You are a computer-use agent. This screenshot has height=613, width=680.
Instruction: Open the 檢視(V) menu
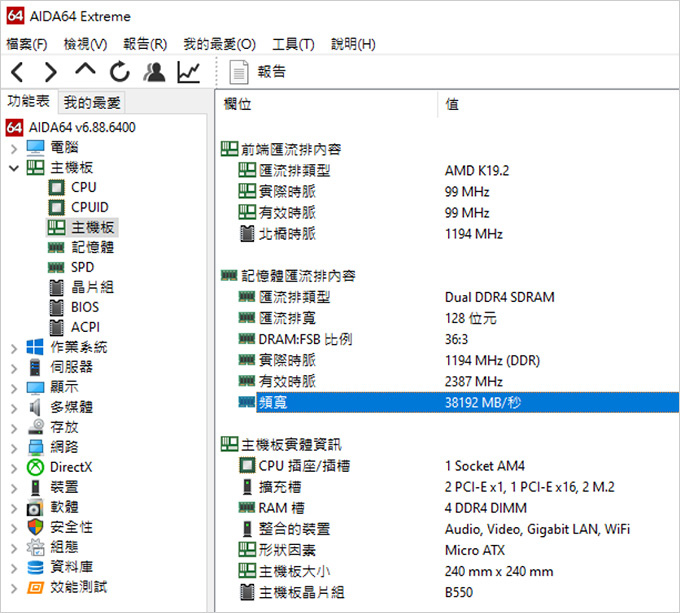click(x=85, y=44)
